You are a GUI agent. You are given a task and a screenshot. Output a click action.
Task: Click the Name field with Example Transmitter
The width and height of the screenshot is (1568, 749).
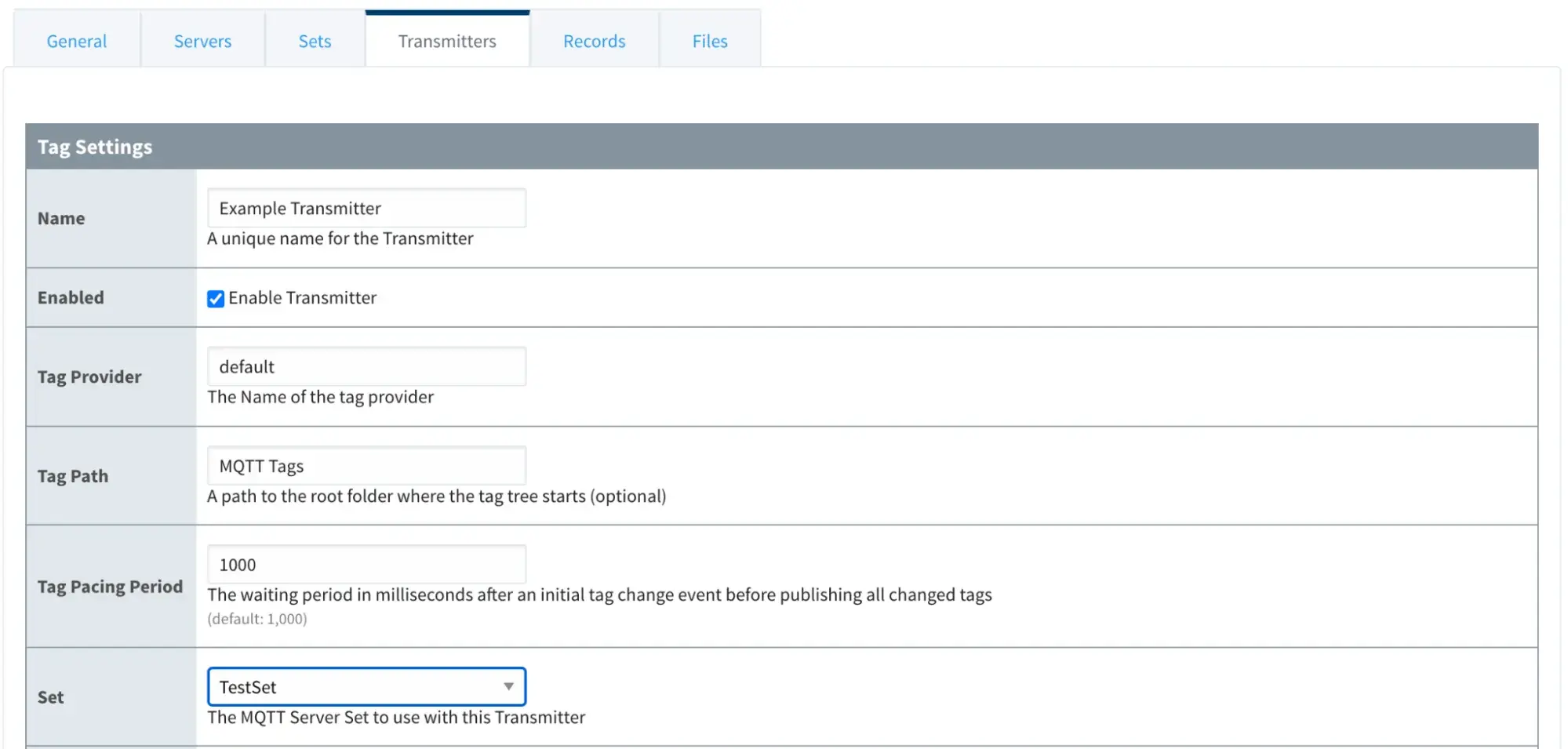tap(366, 208)
